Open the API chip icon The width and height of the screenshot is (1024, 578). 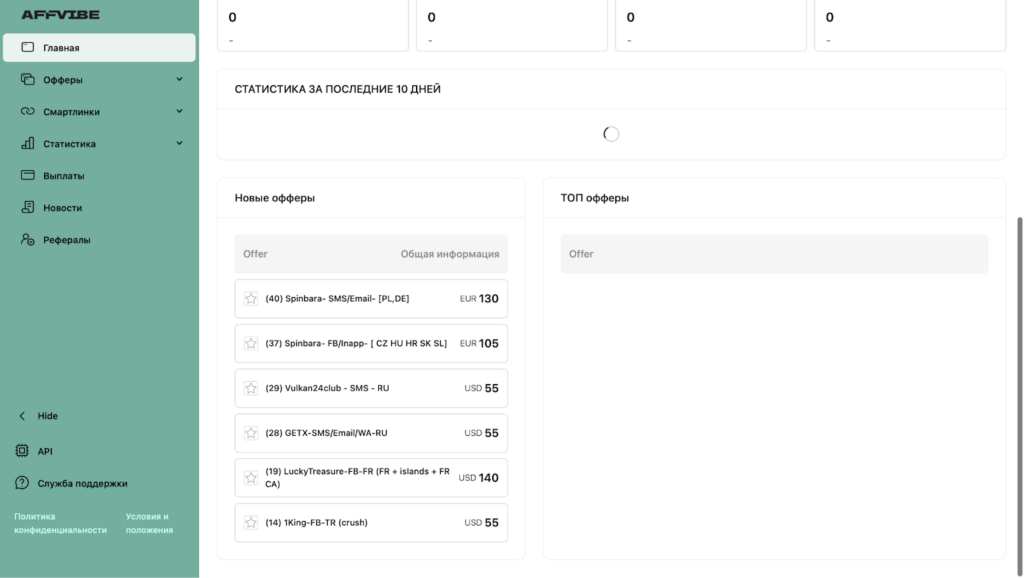(x=22, y=451)
